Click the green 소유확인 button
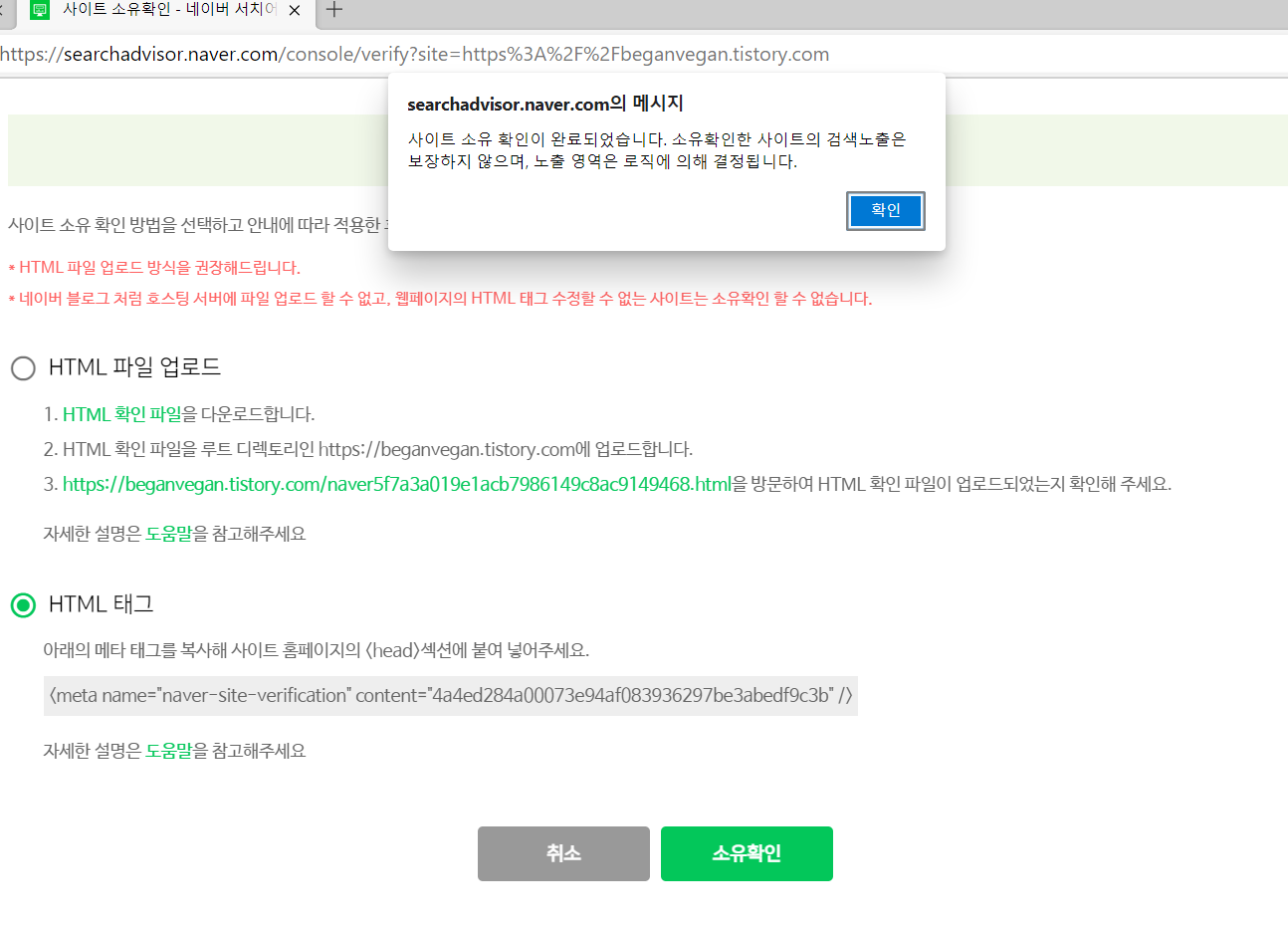This screenshot has height=928, width=1288. pyautogui.click(x=747, y=853)
